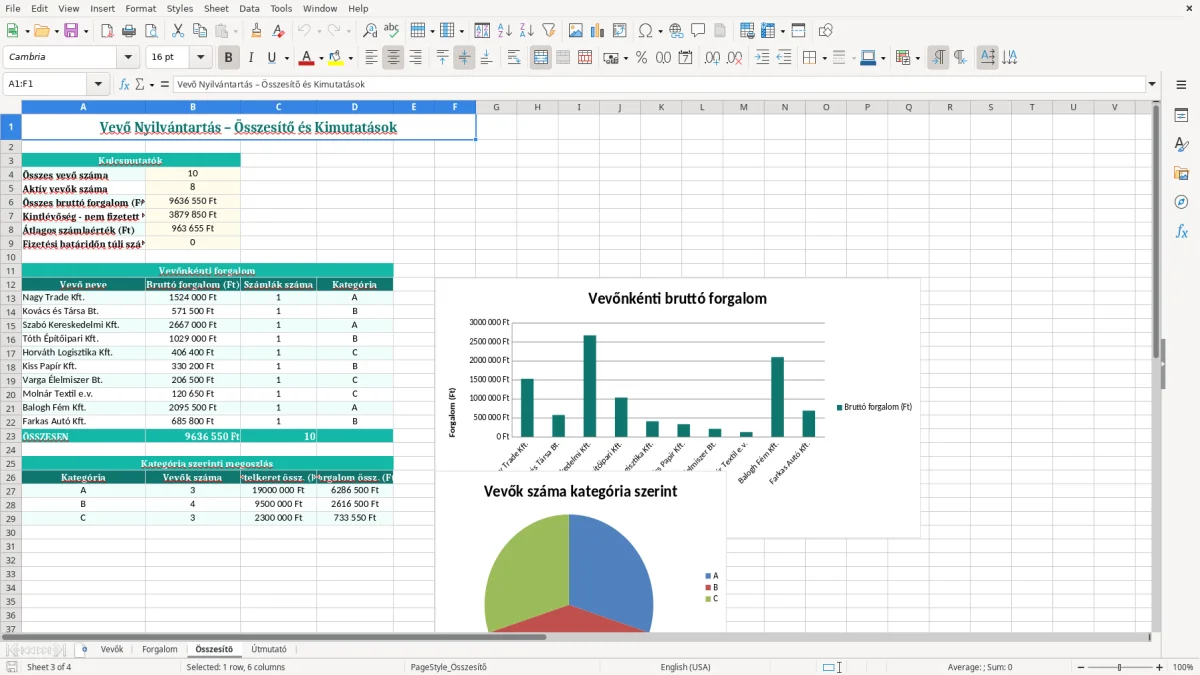Toggle Center Horizontally alignment
Viewport: 1200px width, 675px height.
click(393, 58)
